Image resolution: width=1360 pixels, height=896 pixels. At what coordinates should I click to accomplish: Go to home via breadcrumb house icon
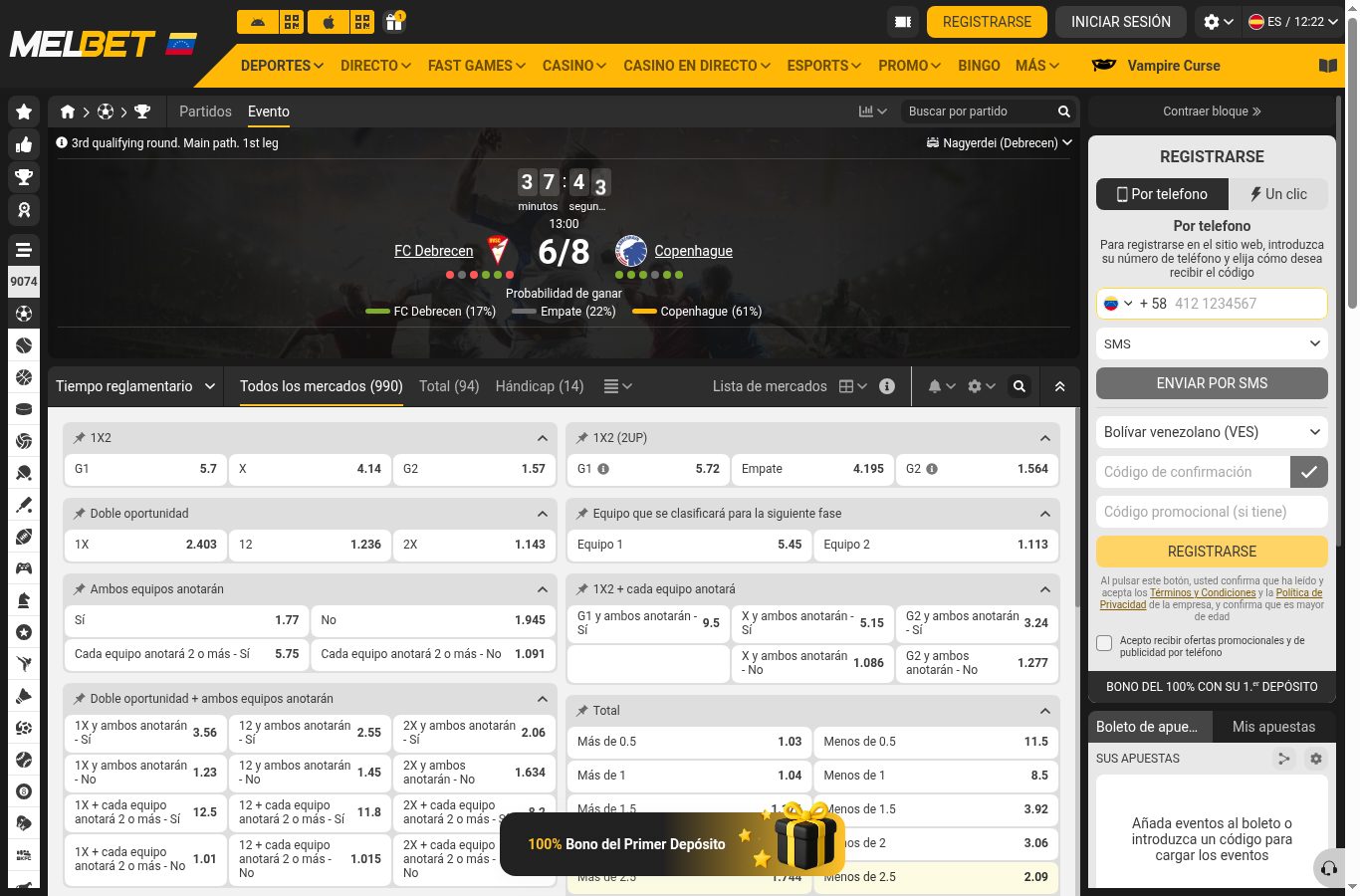[x=68, y=112]
